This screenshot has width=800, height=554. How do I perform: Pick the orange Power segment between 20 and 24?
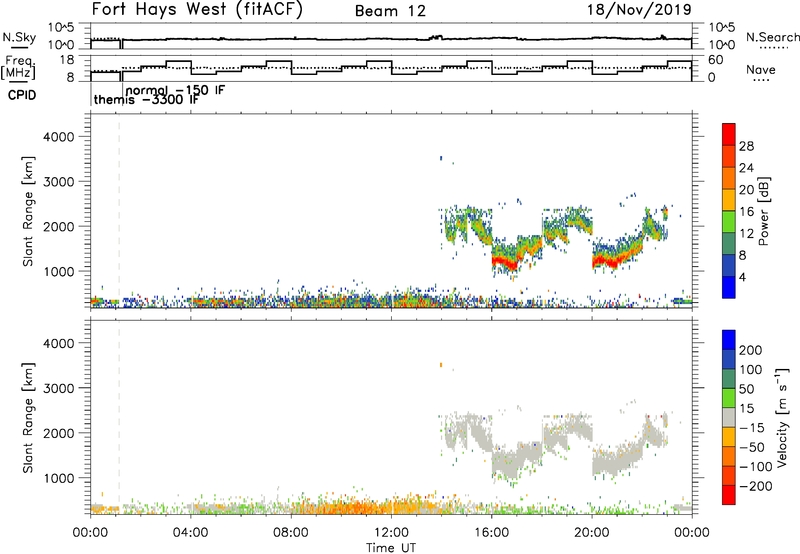729,178
